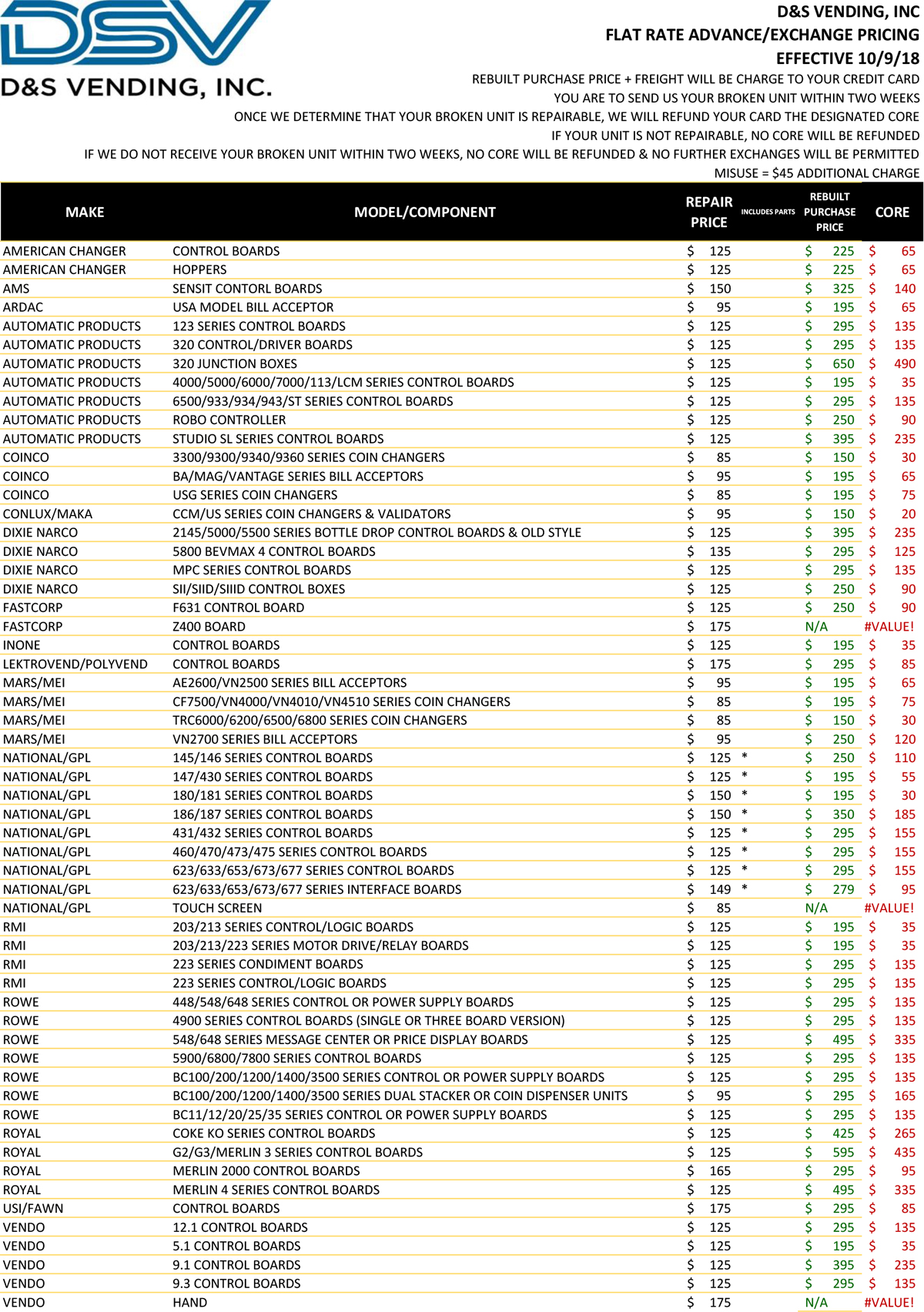
Task: Click the 279 rebuilt price for interface boards
Action: click(843, 889)
